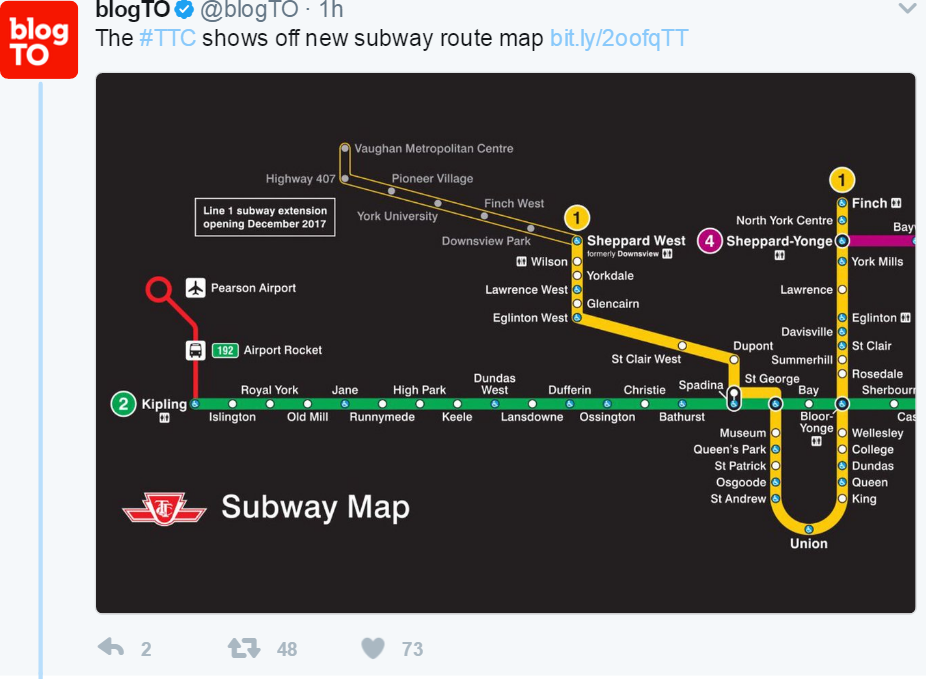Image resolution: width=926 pixels, height=679 pixels.
Task: Click the Pearson Airport airplane icon
Action: (x=195, y=288)
